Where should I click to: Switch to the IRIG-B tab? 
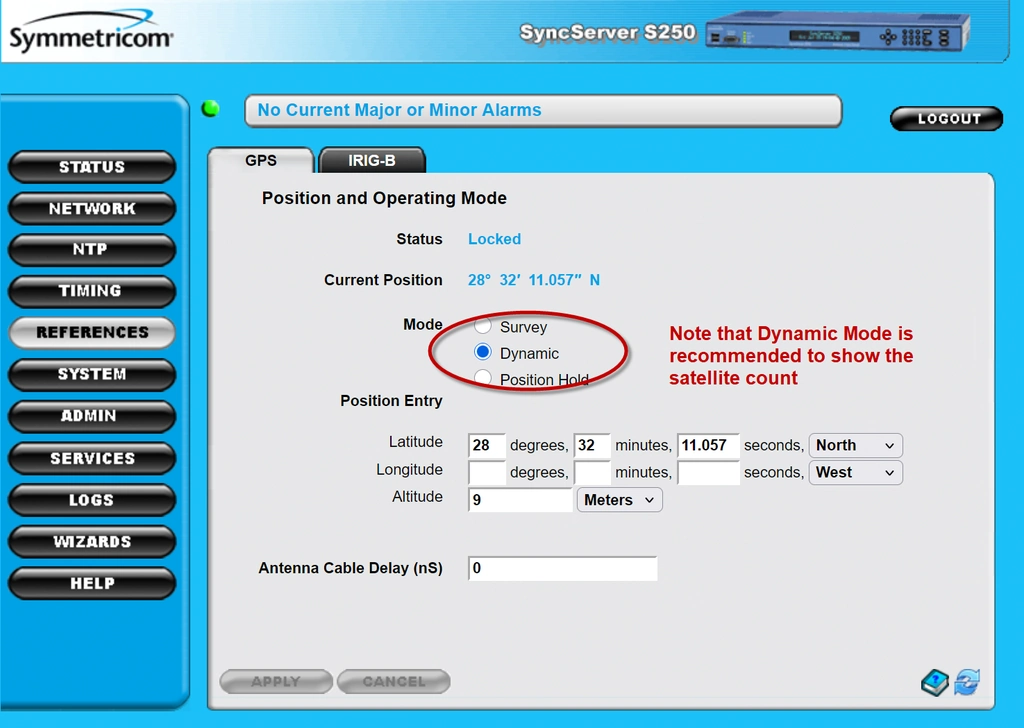coord(372,161)
